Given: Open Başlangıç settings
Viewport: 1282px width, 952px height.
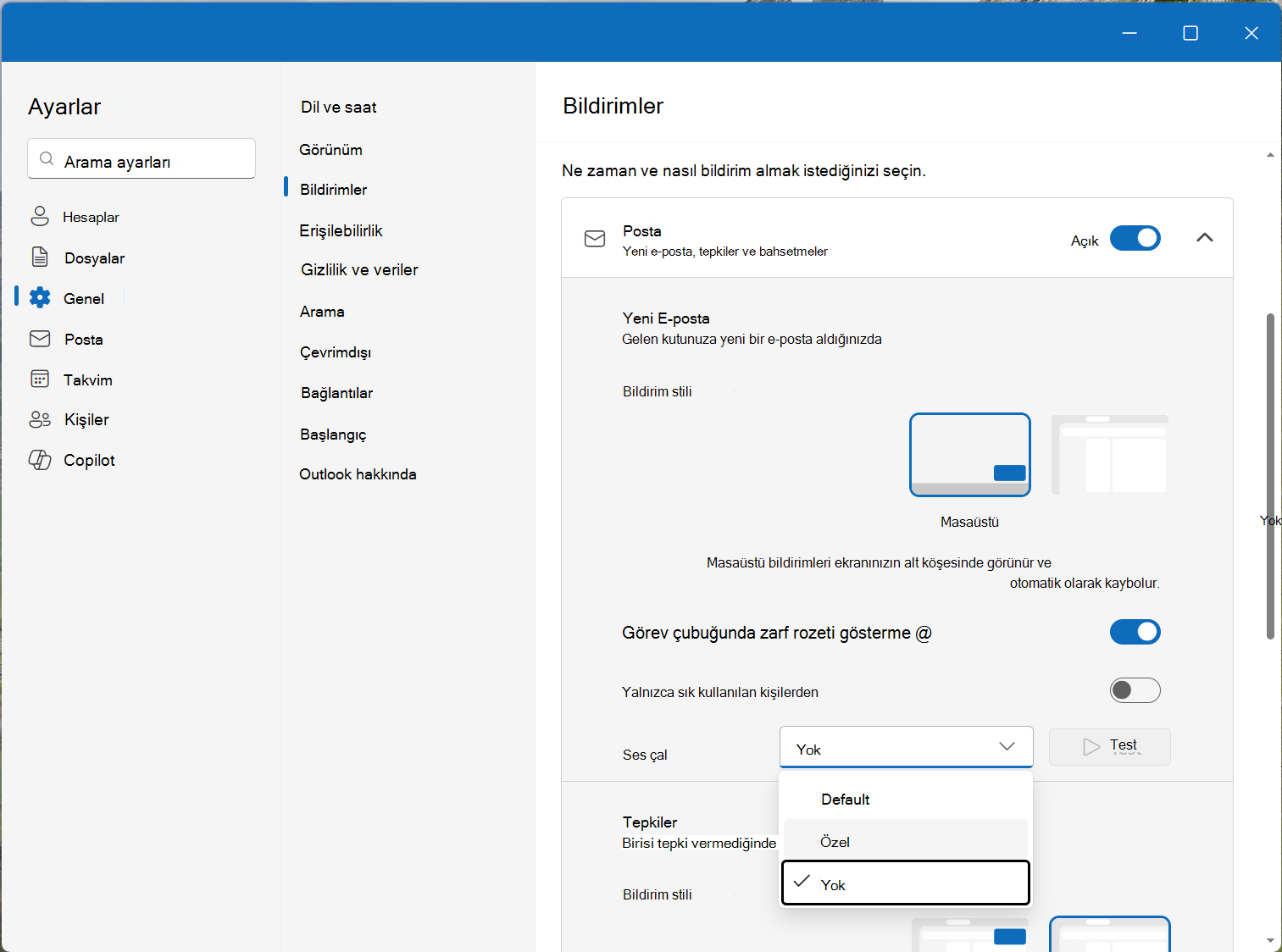Looking at the screenshot, I should (333, 434).
